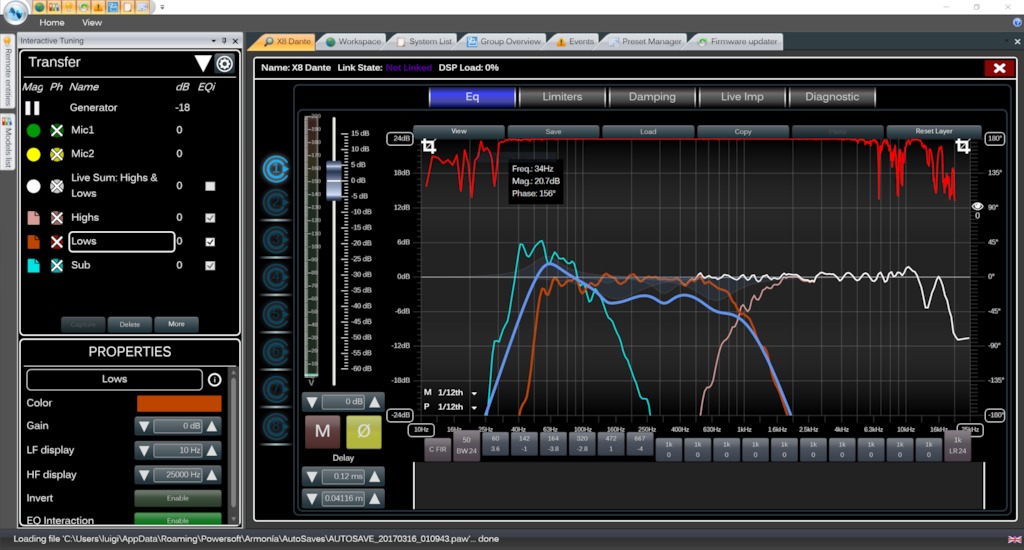Click the channel gain fader handle
Screen dimensions: 1024x550
coord(334,180)
